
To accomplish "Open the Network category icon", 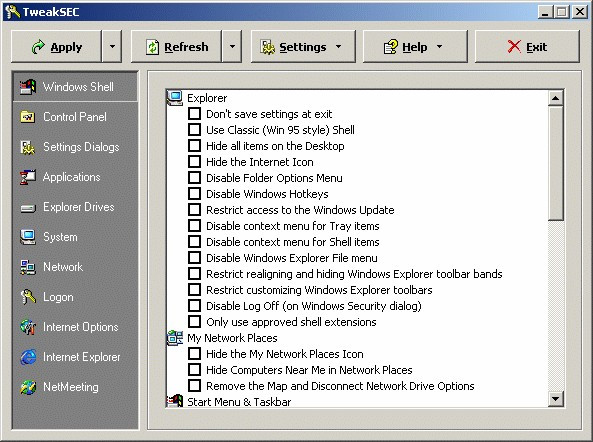I will coord(28,267).
